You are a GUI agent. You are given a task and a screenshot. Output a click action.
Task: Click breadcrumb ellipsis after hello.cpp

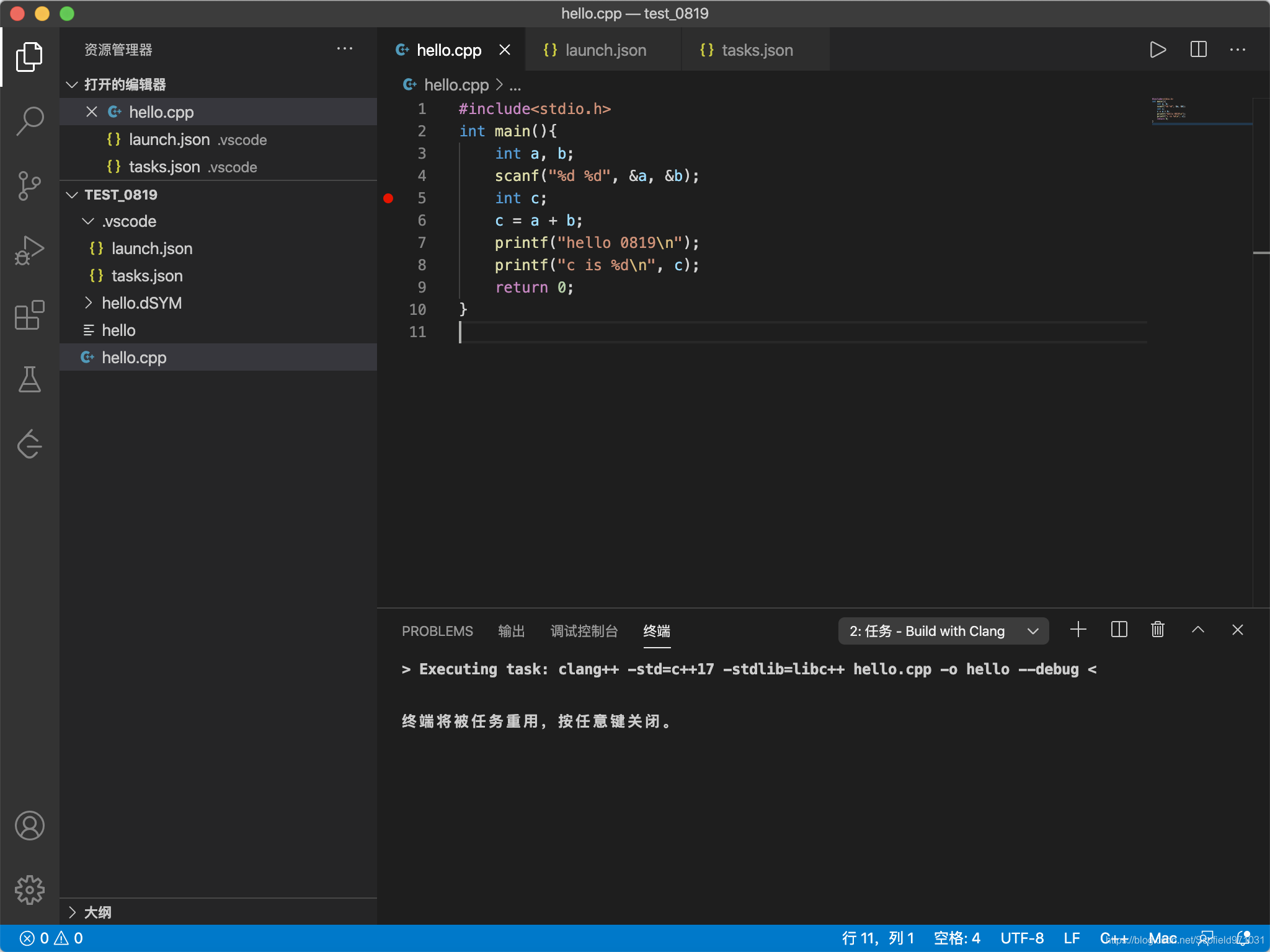coord(515,86)
